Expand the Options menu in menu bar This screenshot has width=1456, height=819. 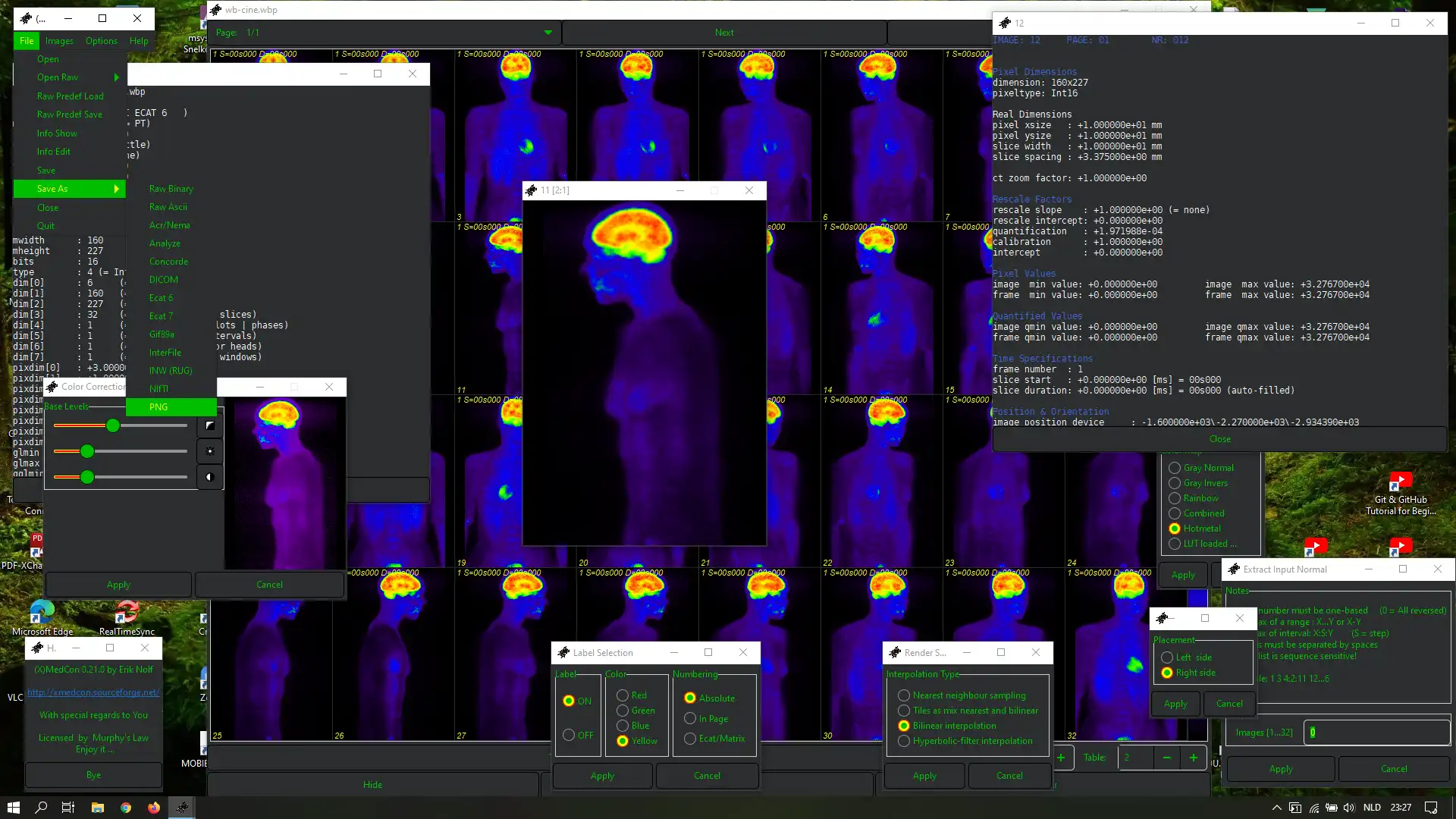point(101,40)
